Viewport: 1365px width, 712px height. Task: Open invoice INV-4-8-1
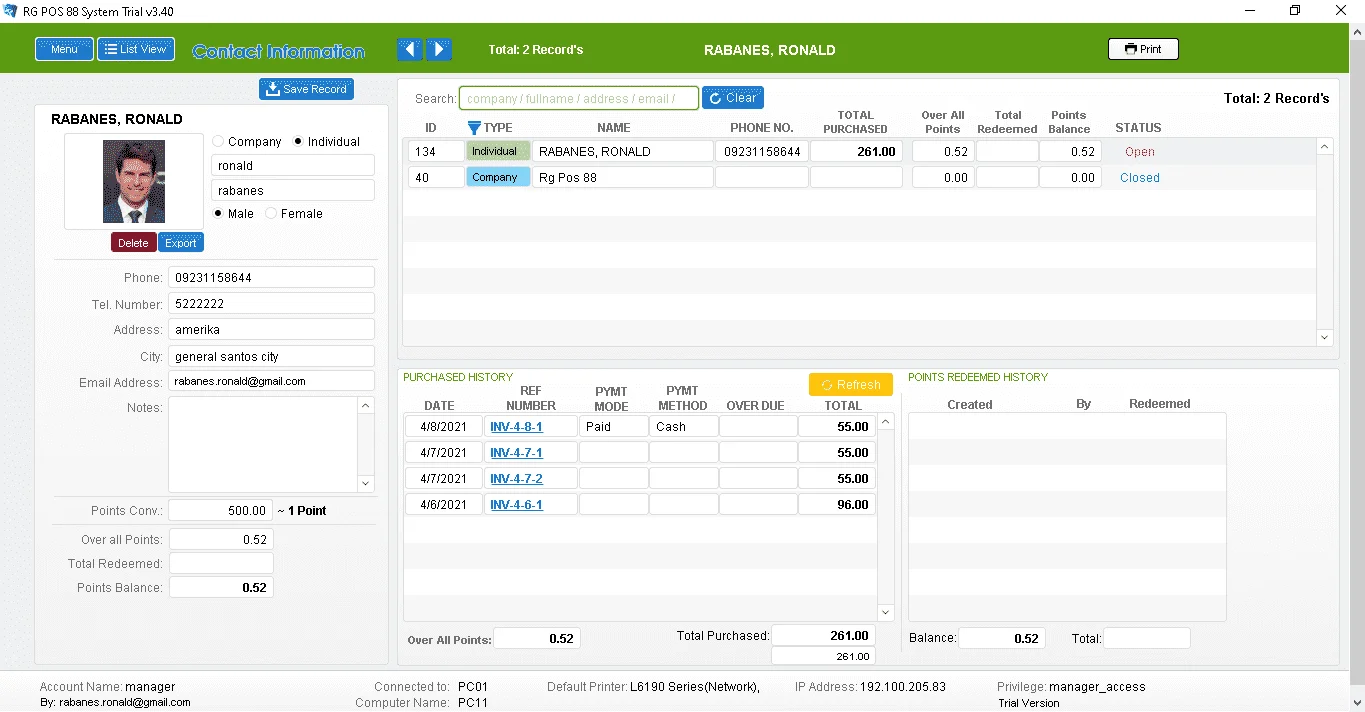point(516,427)
